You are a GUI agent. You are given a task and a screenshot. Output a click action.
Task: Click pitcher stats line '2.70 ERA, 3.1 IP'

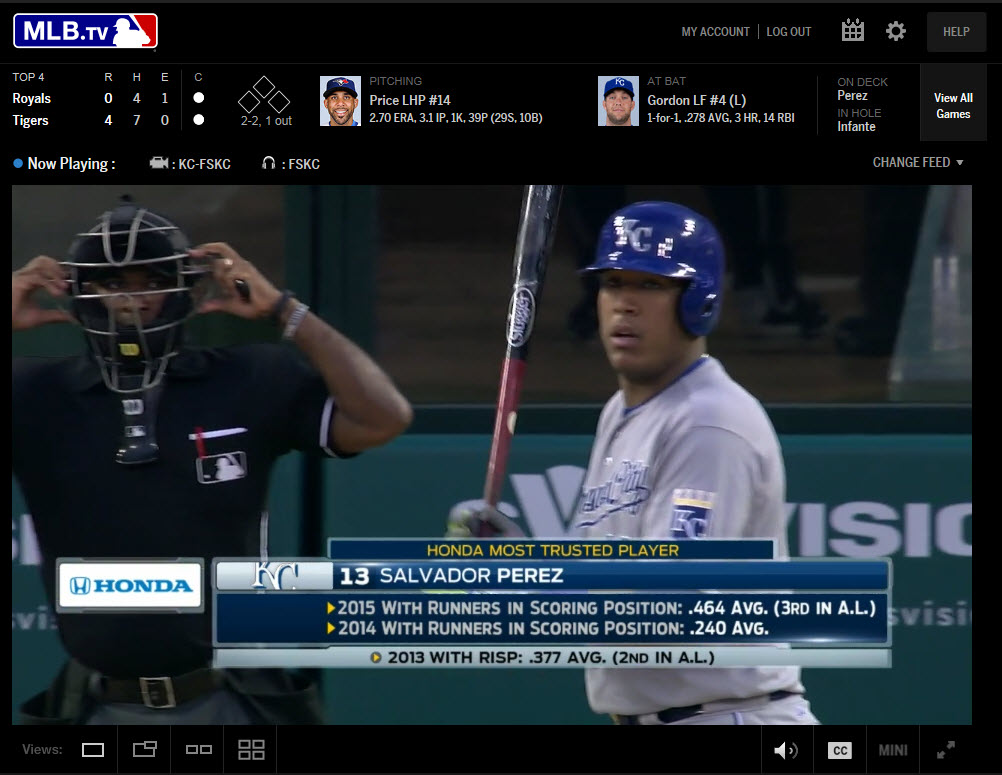[456, 118]
